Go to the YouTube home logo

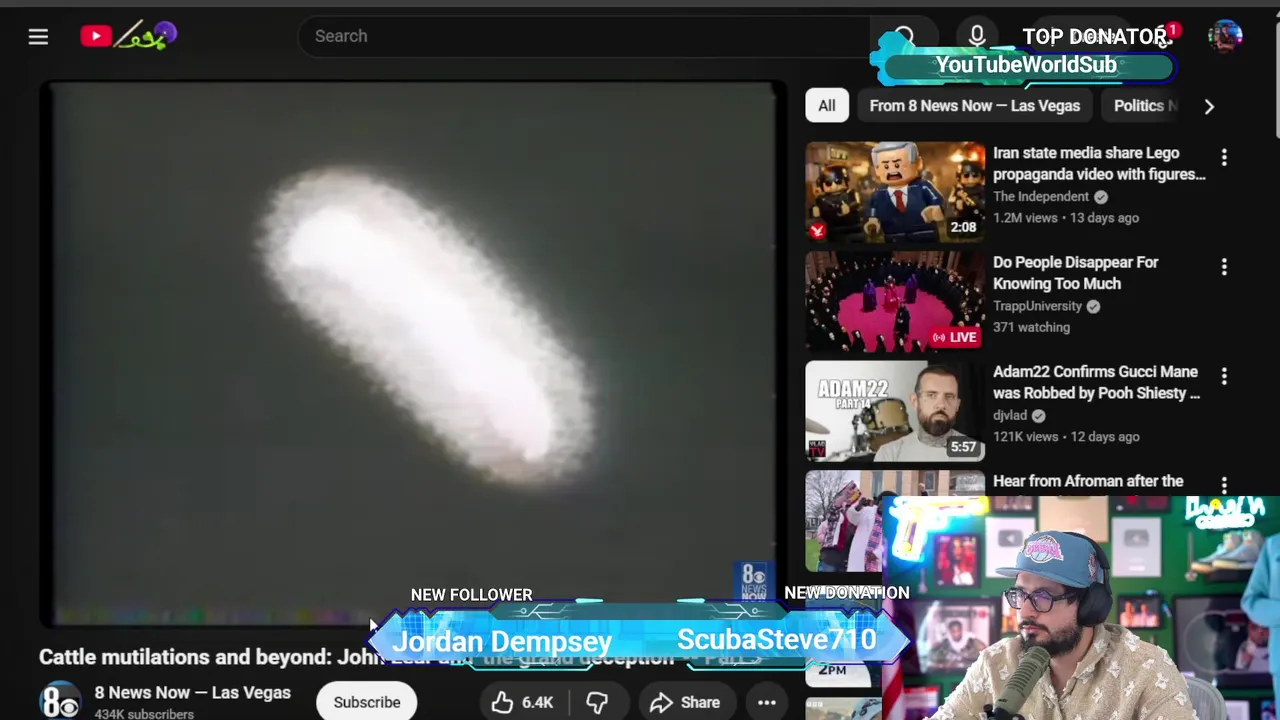(x=128, y=37)
